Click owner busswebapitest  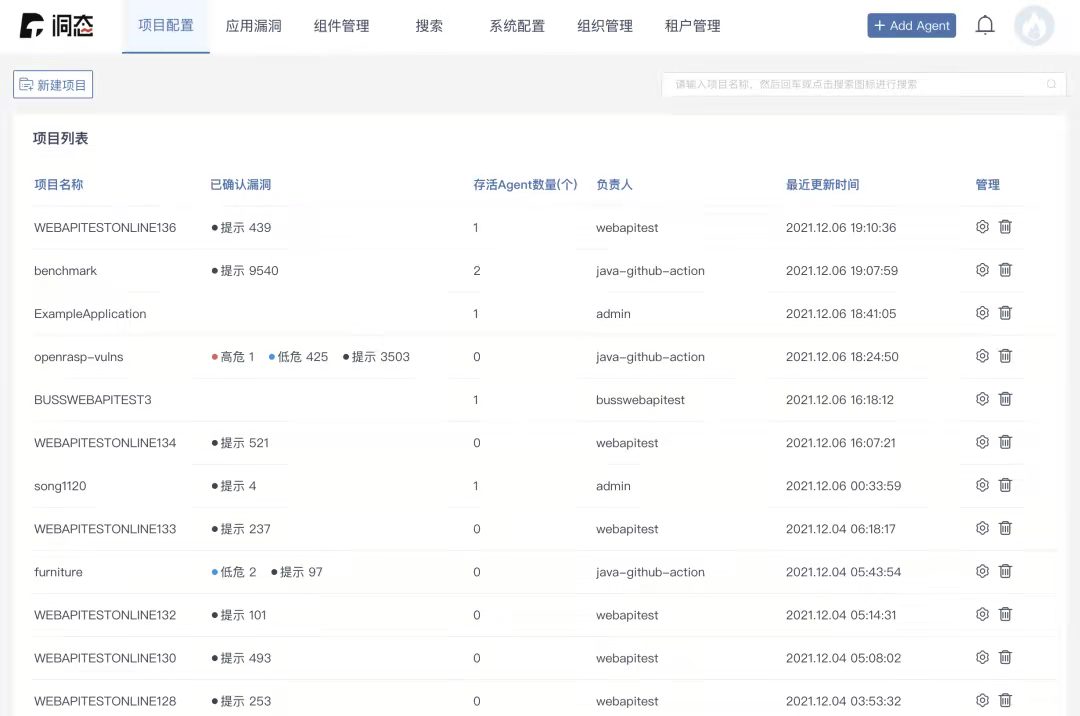coord(640,399)
